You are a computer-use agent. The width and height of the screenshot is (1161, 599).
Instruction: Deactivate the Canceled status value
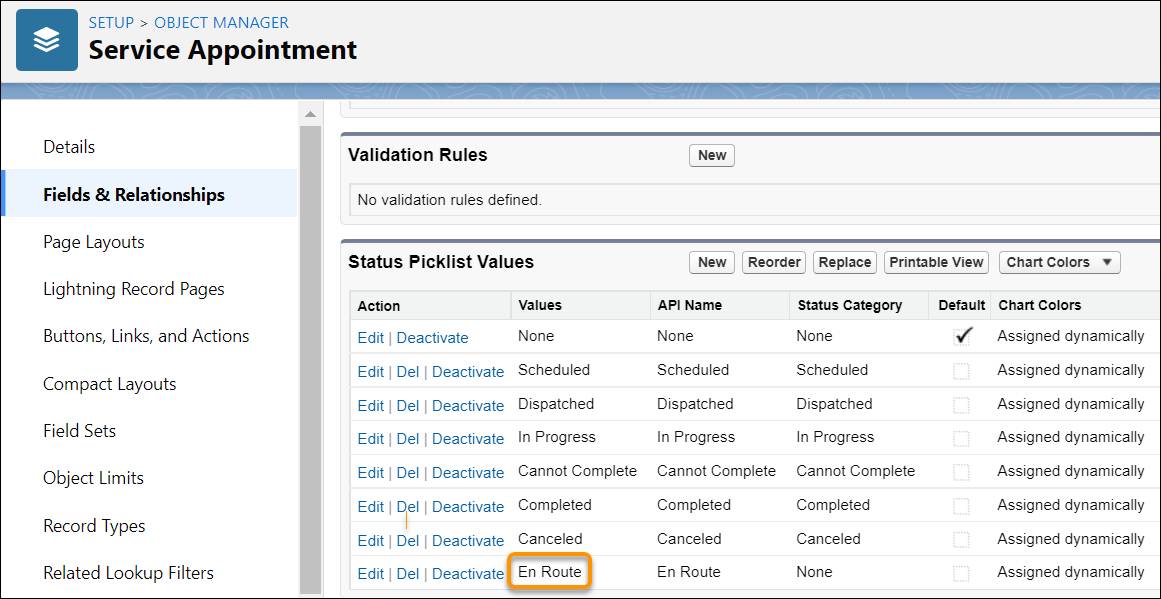(x=468, y=540)
